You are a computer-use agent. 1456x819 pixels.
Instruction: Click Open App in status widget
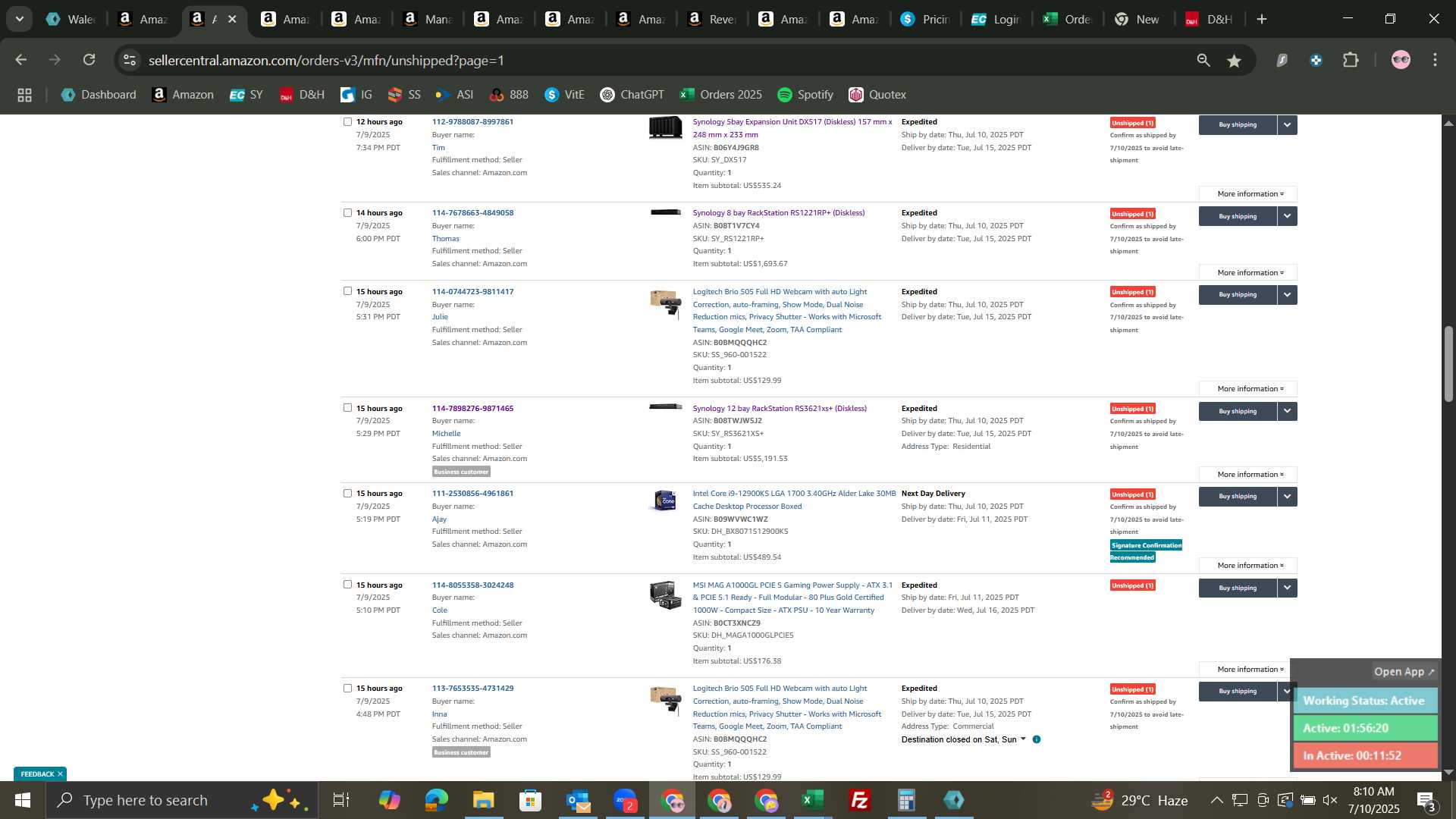(1404, 672)
